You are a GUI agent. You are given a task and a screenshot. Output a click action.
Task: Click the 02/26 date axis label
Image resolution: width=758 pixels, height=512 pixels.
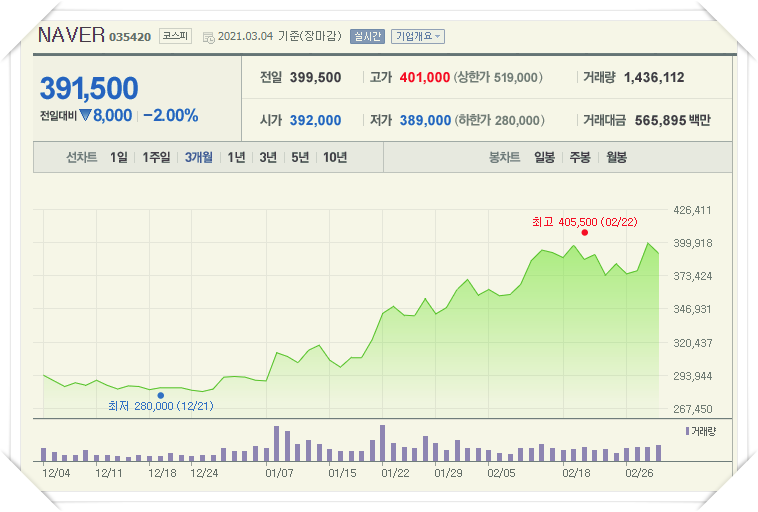point(639,473)
